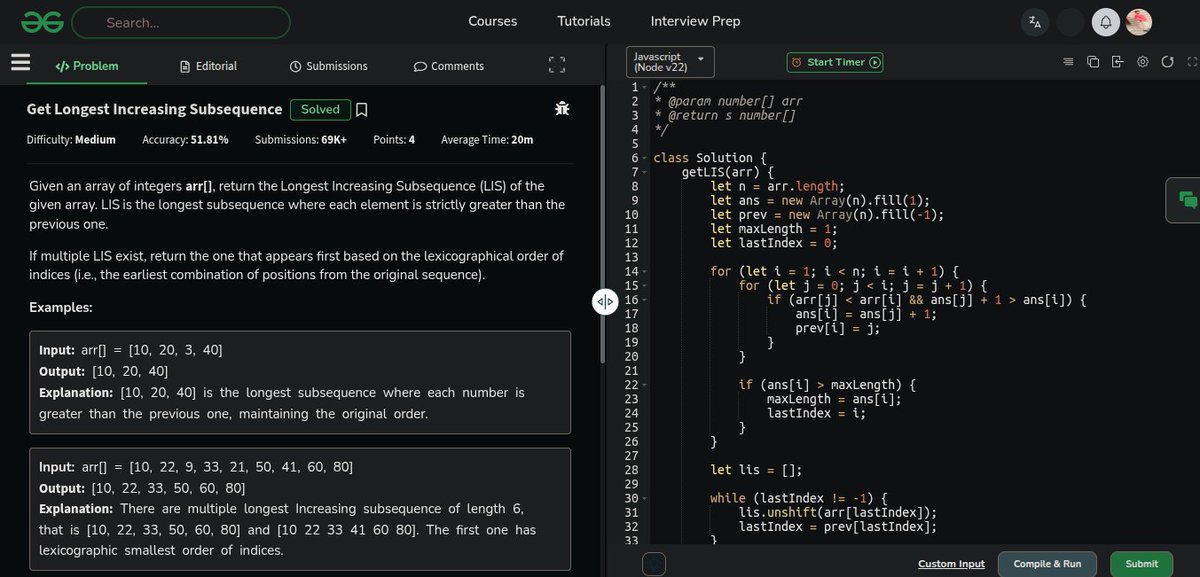Viewport: 1200px width, 577px height.
Task: Fold the getLIS method at line 7
Action: click(644, 172)
